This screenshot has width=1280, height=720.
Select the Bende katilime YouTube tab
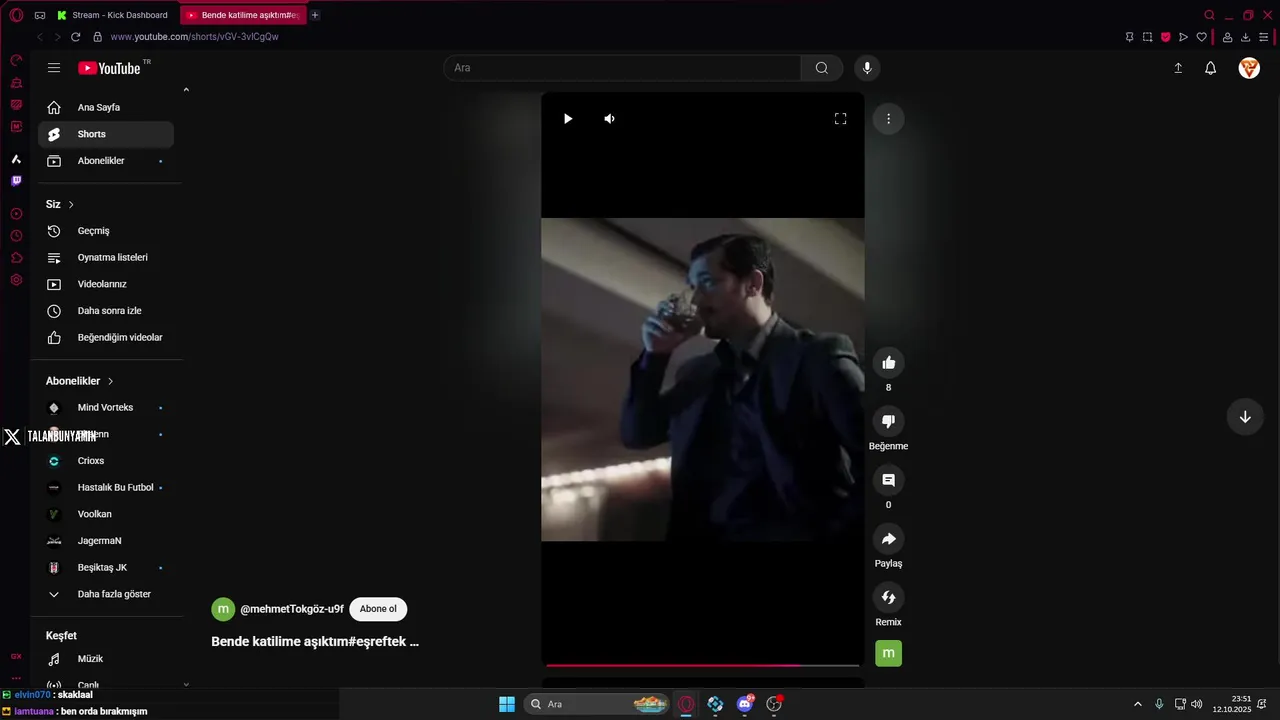pyautogui.click(x=243, y=15)
